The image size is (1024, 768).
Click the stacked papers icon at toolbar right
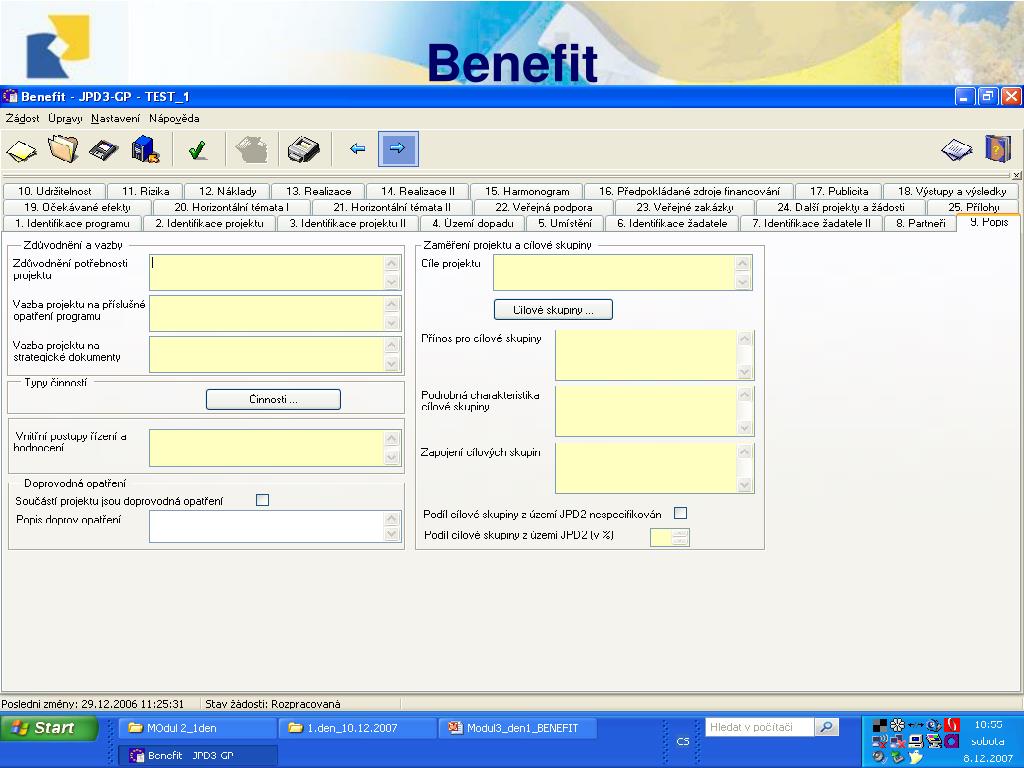957,150
